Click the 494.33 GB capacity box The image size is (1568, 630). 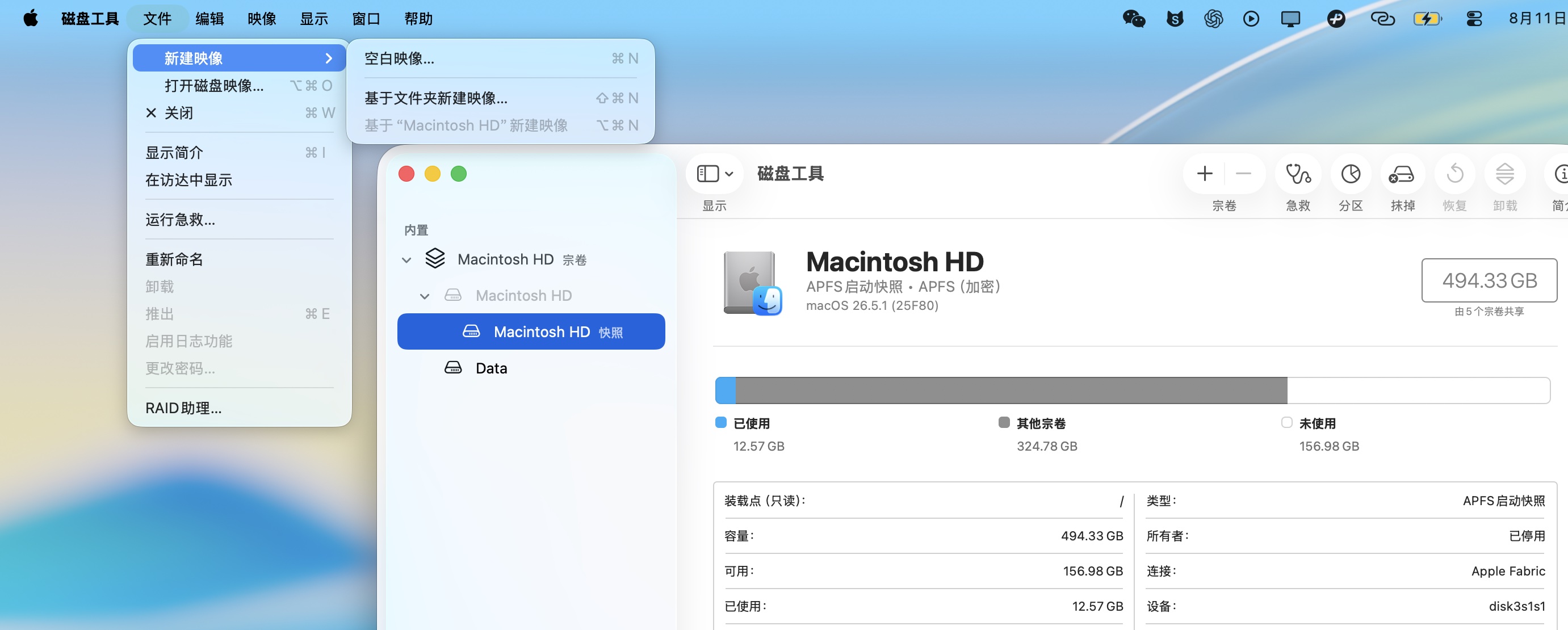(x=1489, y=280)
